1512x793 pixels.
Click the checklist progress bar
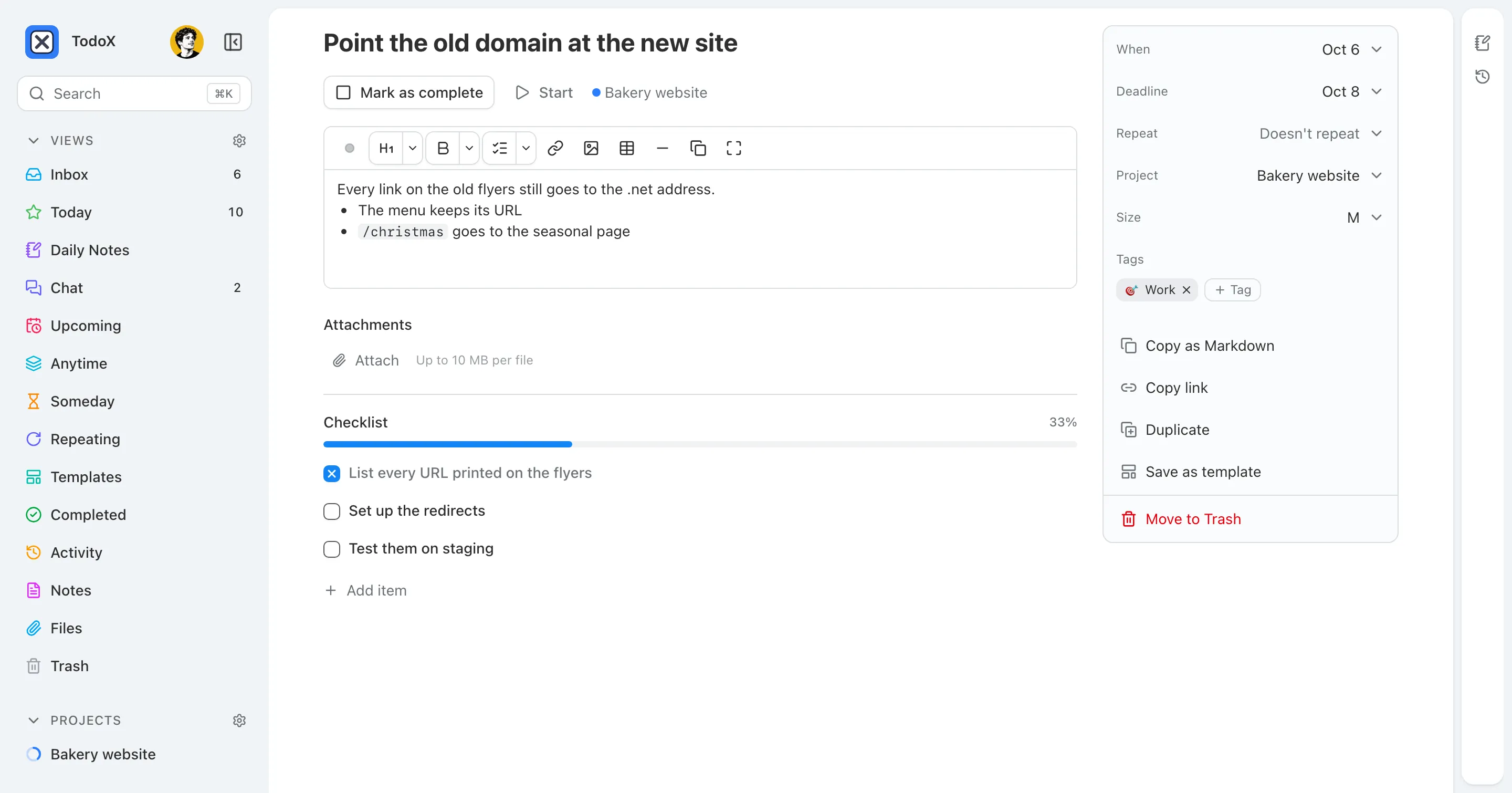pos(700,444)
